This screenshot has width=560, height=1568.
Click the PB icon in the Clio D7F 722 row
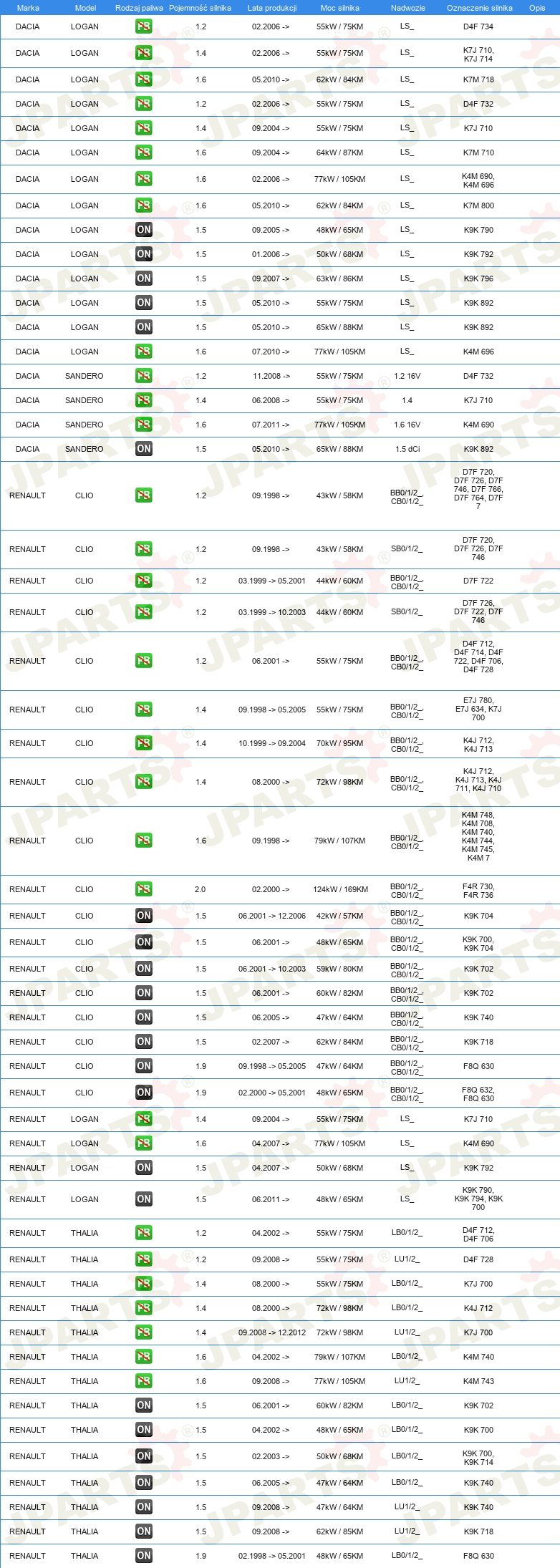click(x=143, y=581)
